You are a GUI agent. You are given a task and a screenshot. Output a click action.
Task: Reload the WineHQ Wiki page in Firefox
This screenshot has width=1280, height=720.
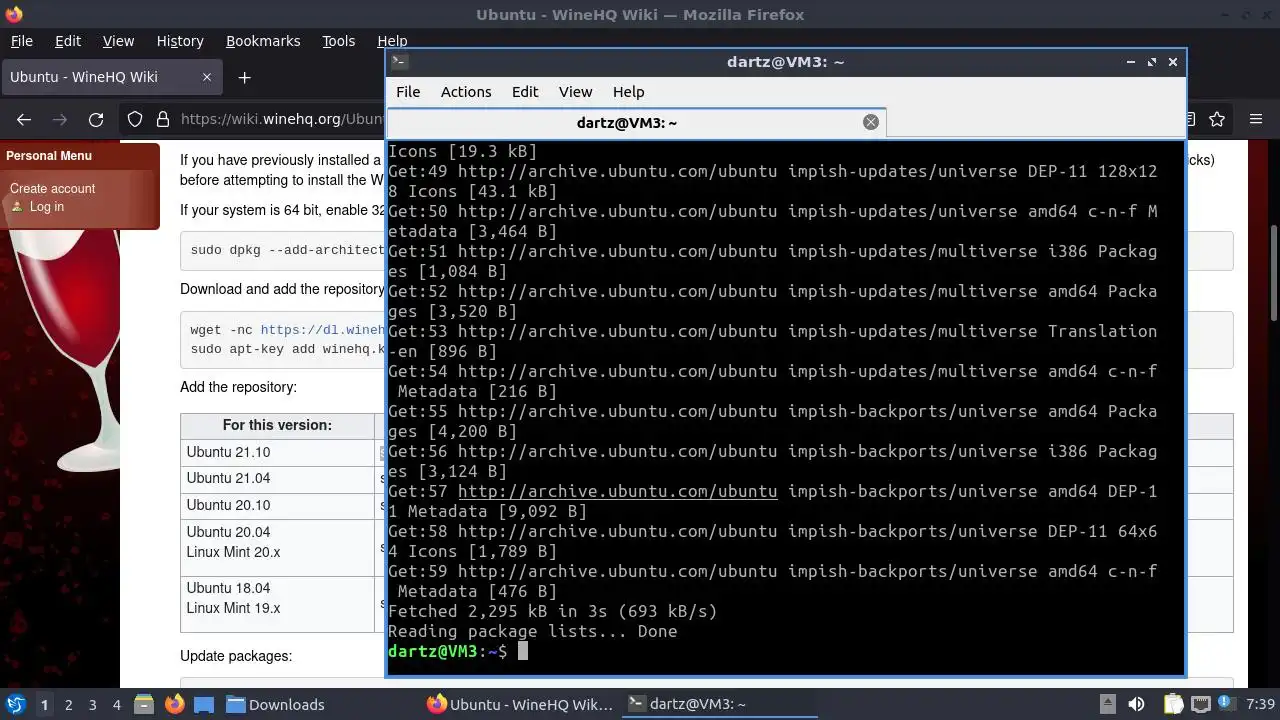(96, 119)
